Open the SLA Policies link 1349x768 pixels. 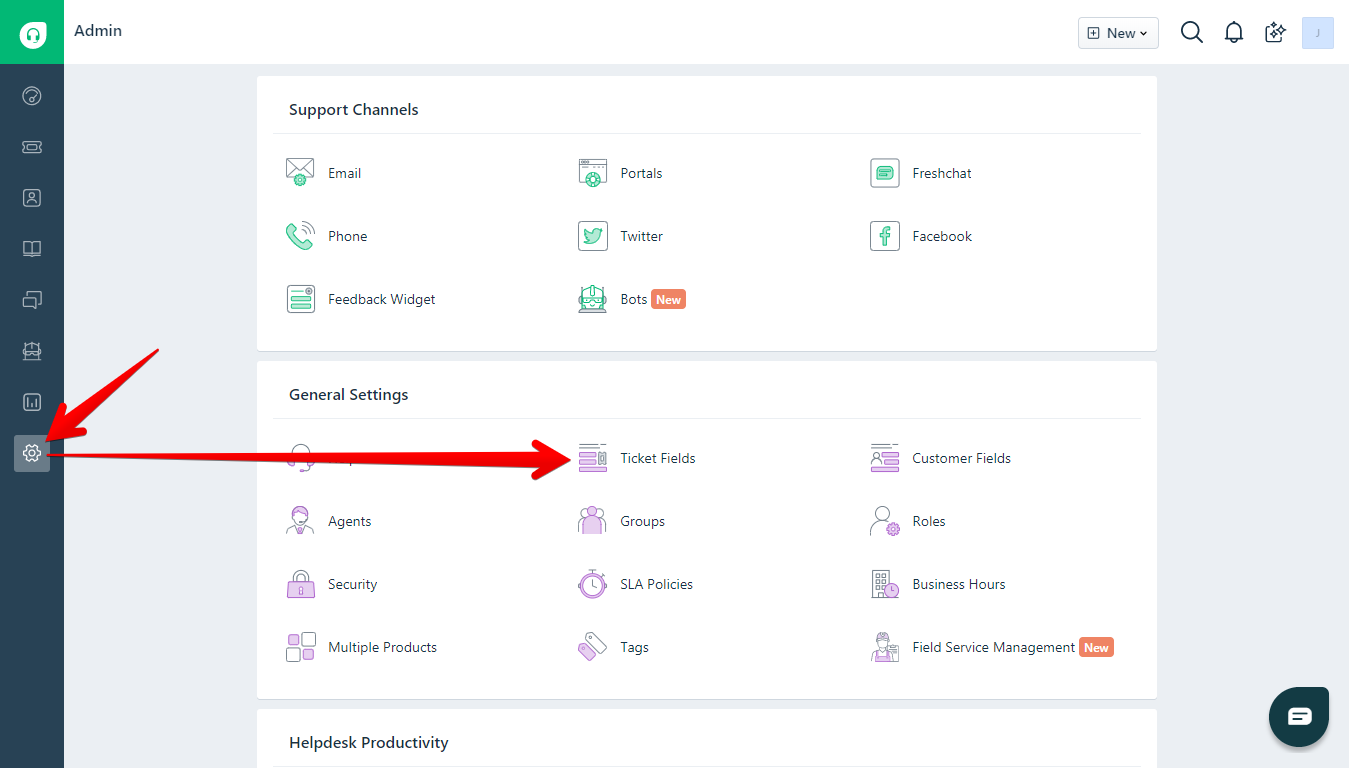click(656, 584)
